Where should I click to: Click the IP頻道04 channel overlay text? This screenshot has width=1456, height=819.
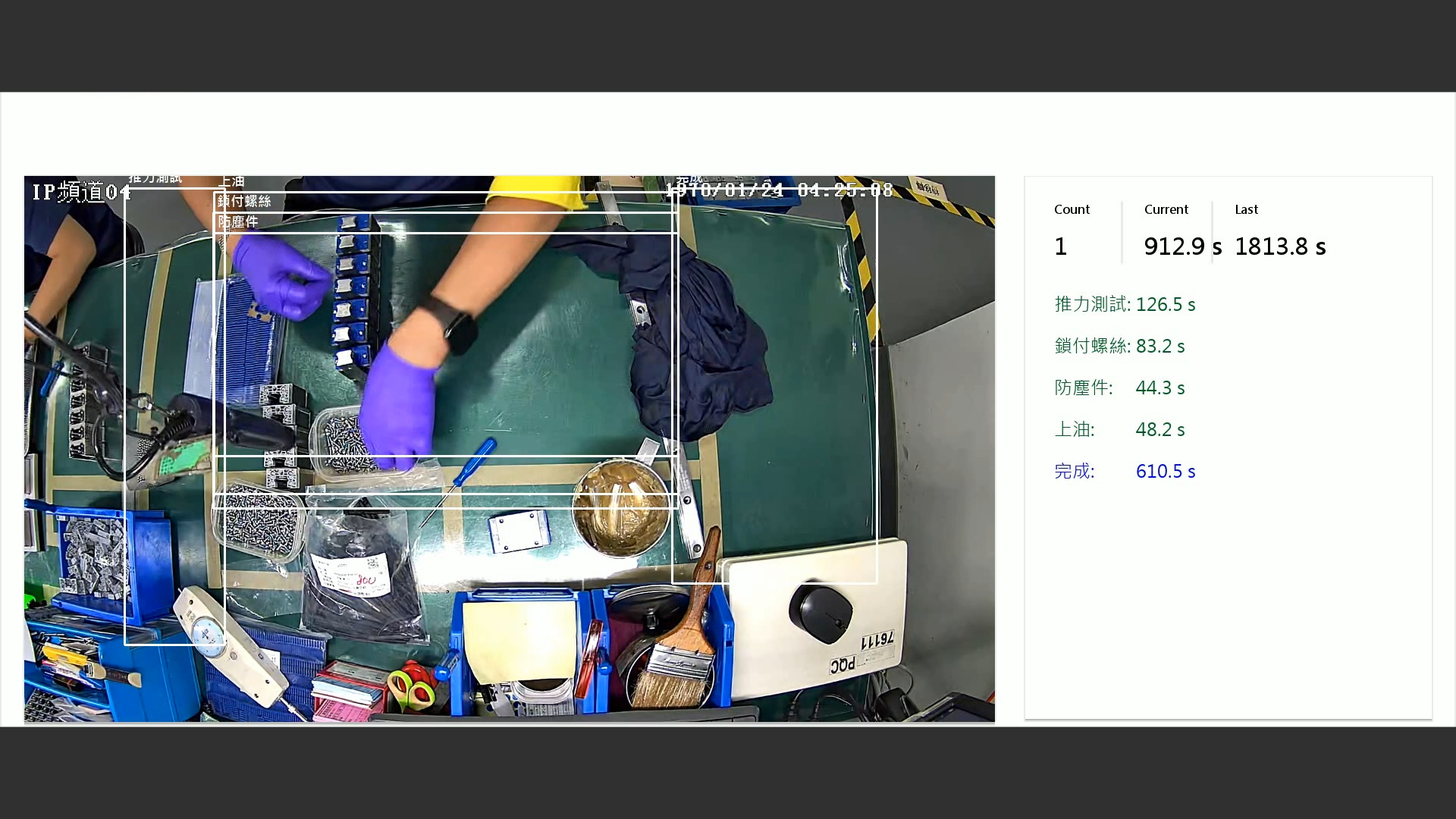click(81, 192)
